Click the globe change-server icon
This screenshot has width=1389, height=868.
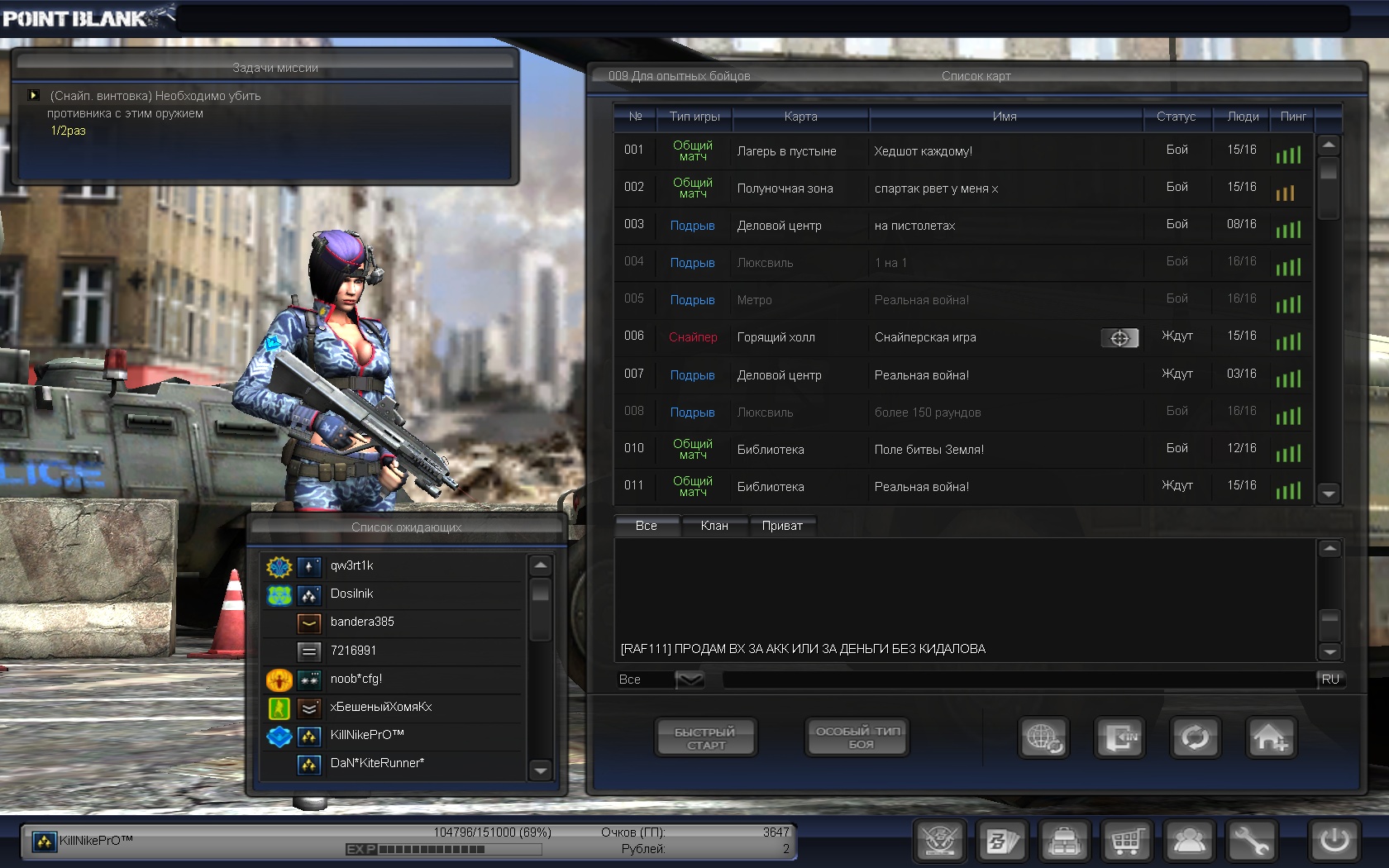(1043, 737)
